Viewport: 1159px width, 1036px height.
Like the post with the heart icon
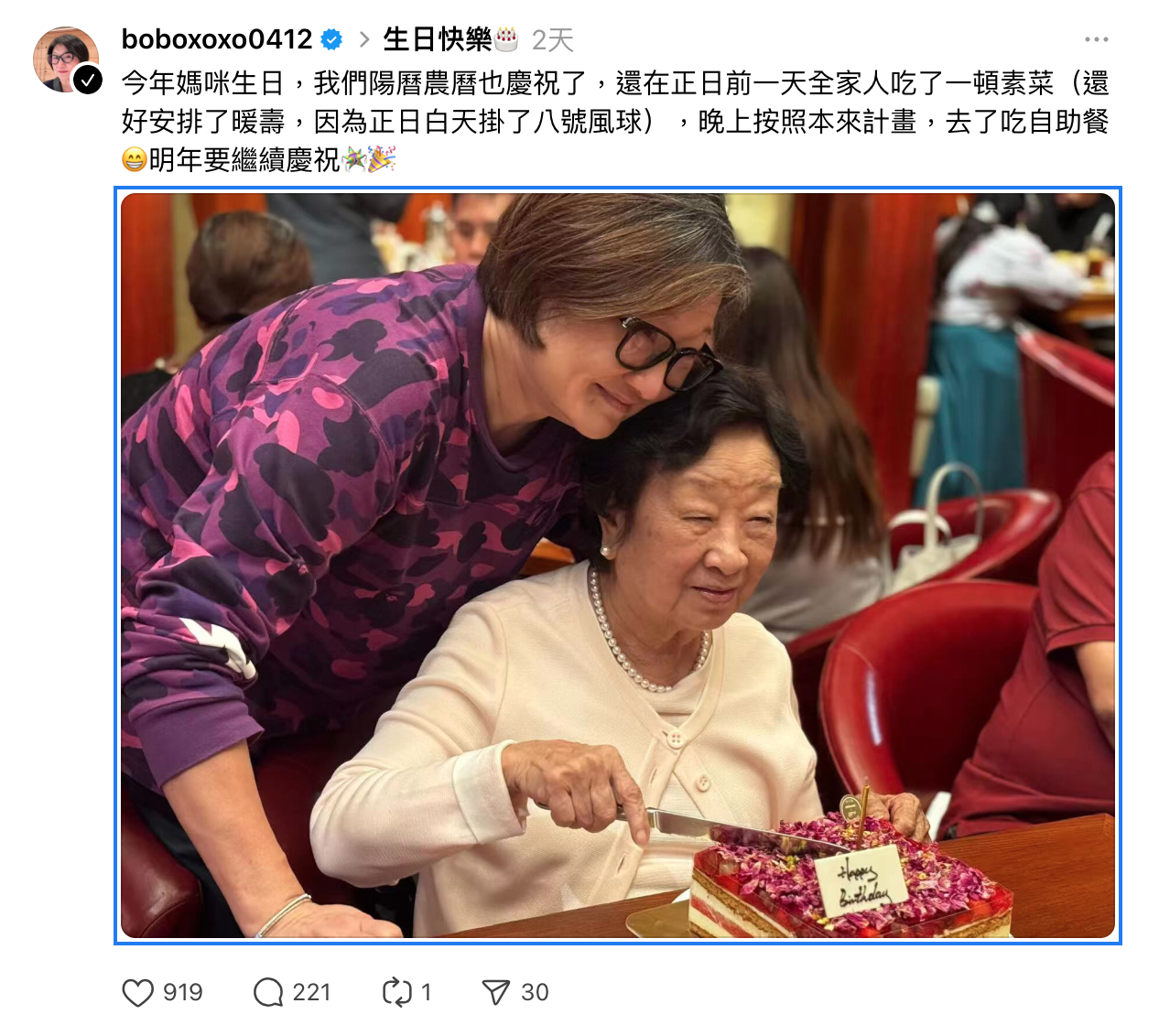(x=138, y=992)
